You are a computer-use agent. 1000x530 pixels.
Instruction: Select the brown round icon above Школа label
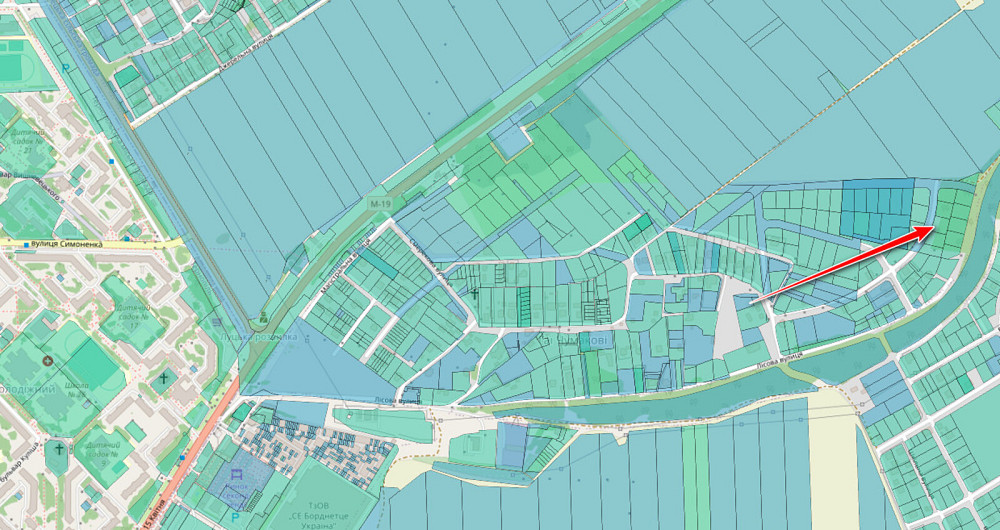click(47, 359)
